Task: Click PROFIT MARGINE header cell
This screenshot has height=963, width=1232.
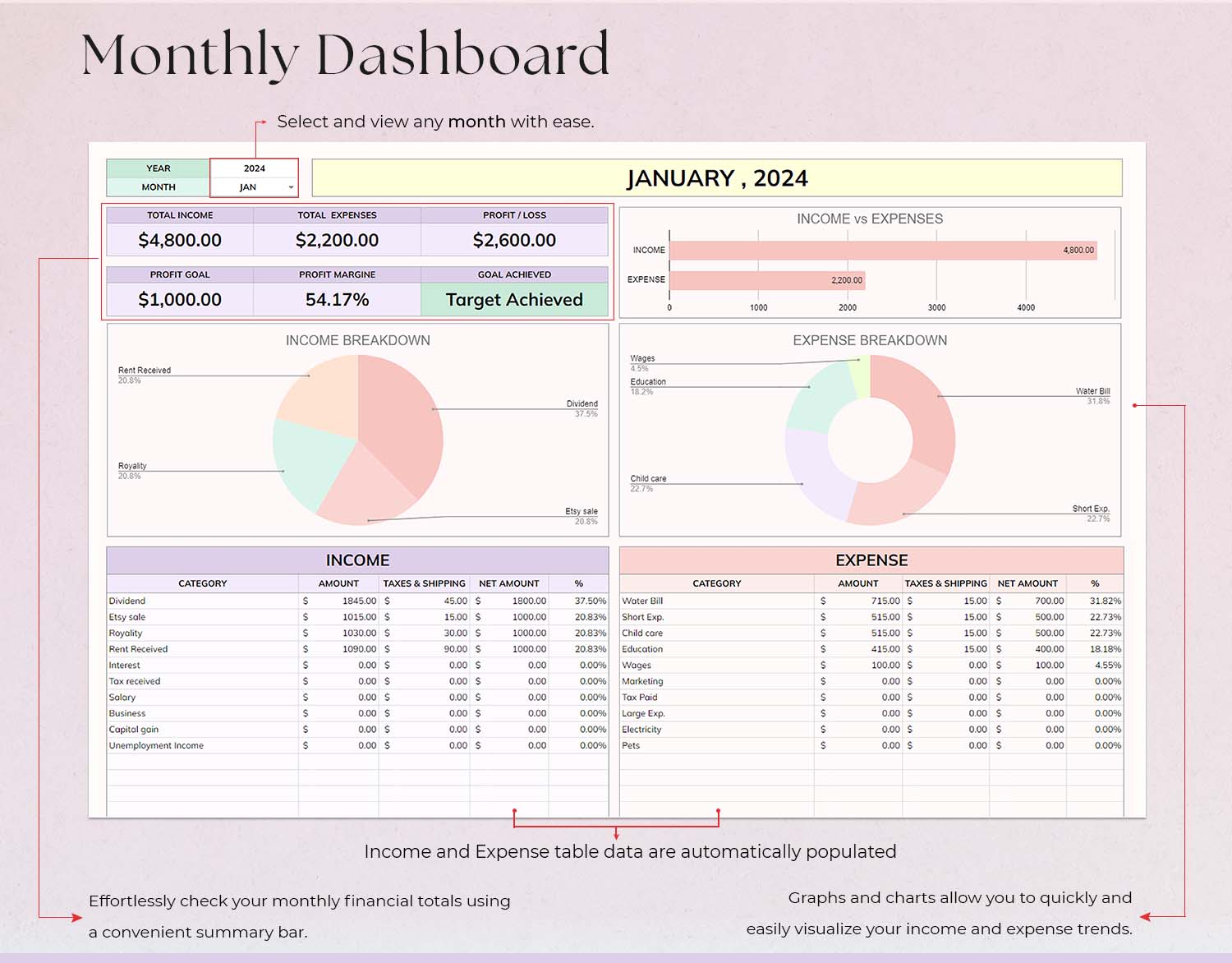Action: [337, 274]
